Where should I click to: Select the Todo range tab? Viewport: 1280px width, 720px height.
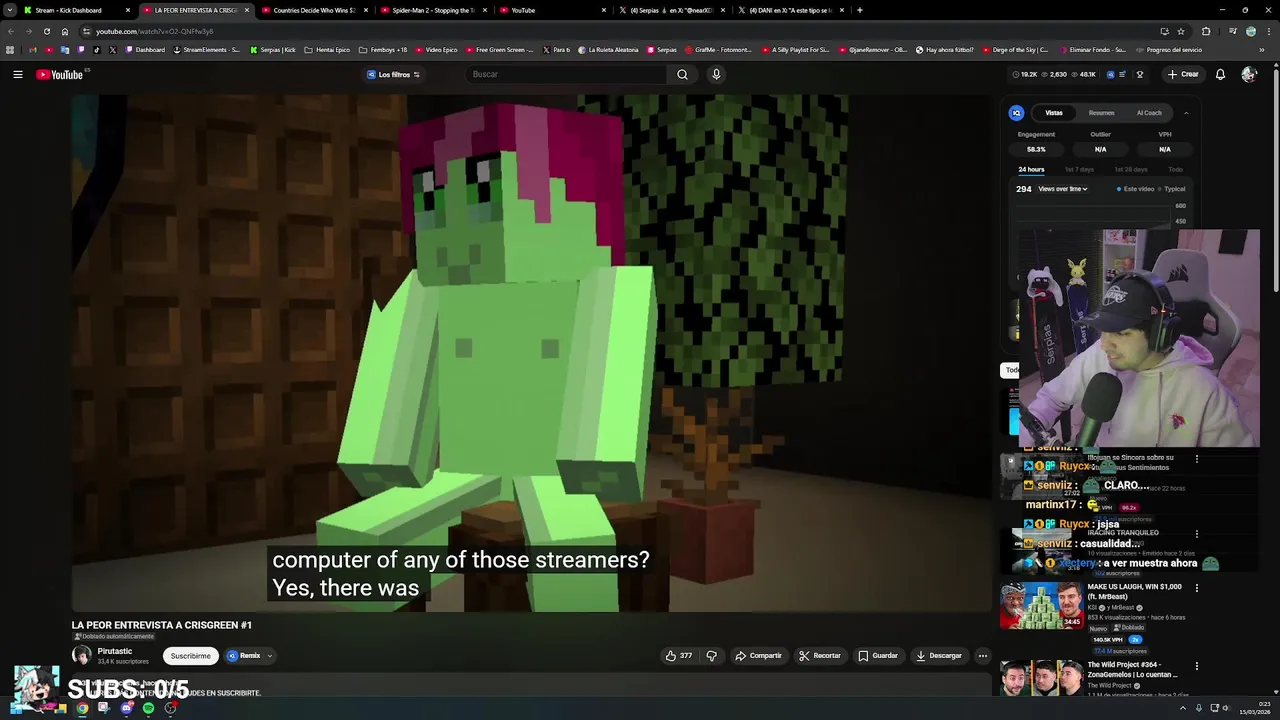click(x=1175, y=169)
